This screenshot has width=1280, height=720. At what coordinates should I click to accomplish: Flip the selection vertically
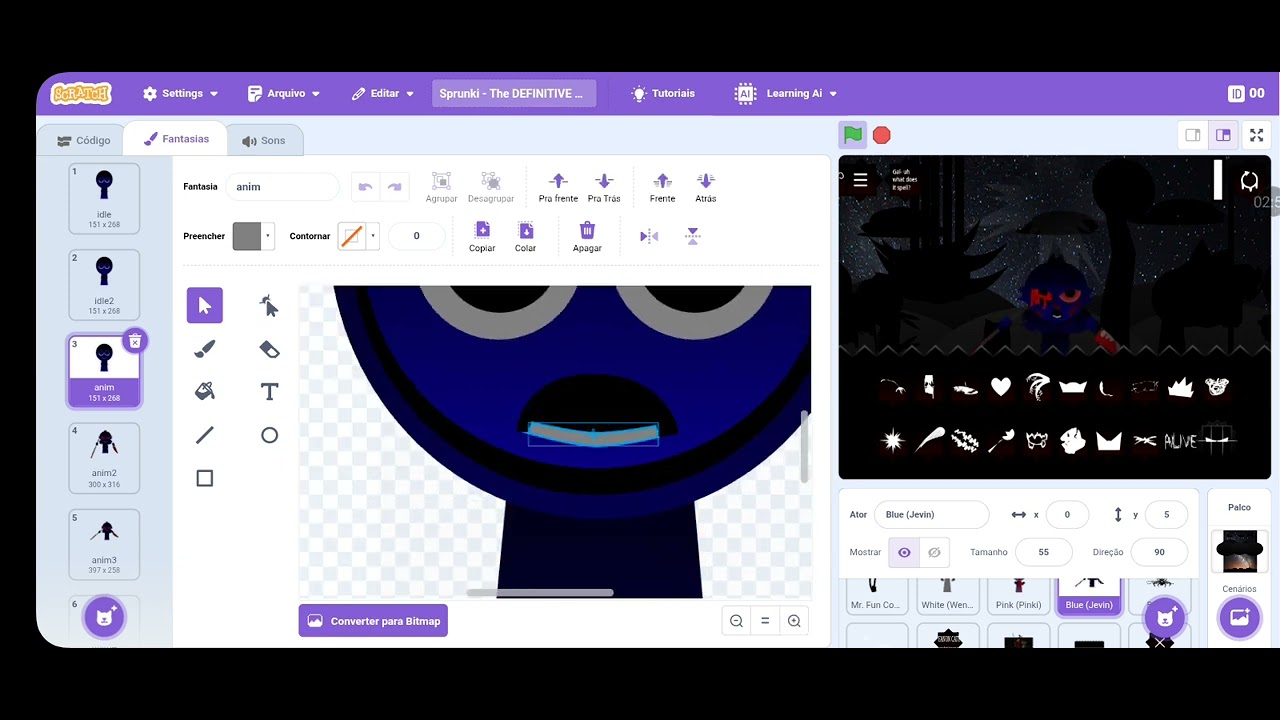pos(692,236)
